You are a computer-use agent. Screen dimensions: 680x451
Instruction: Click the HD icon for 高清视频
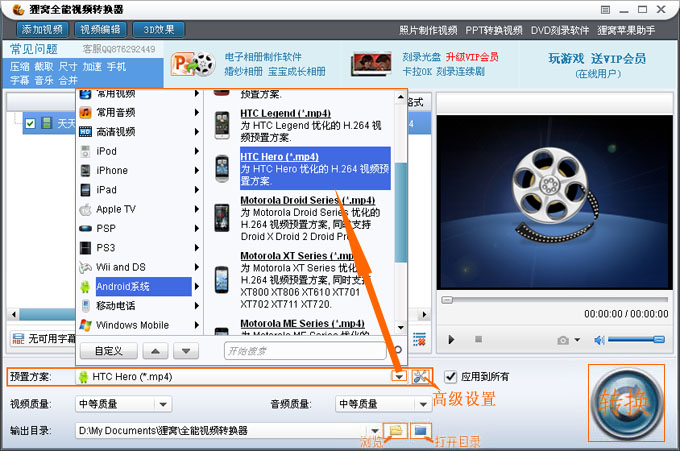point(85,132)
